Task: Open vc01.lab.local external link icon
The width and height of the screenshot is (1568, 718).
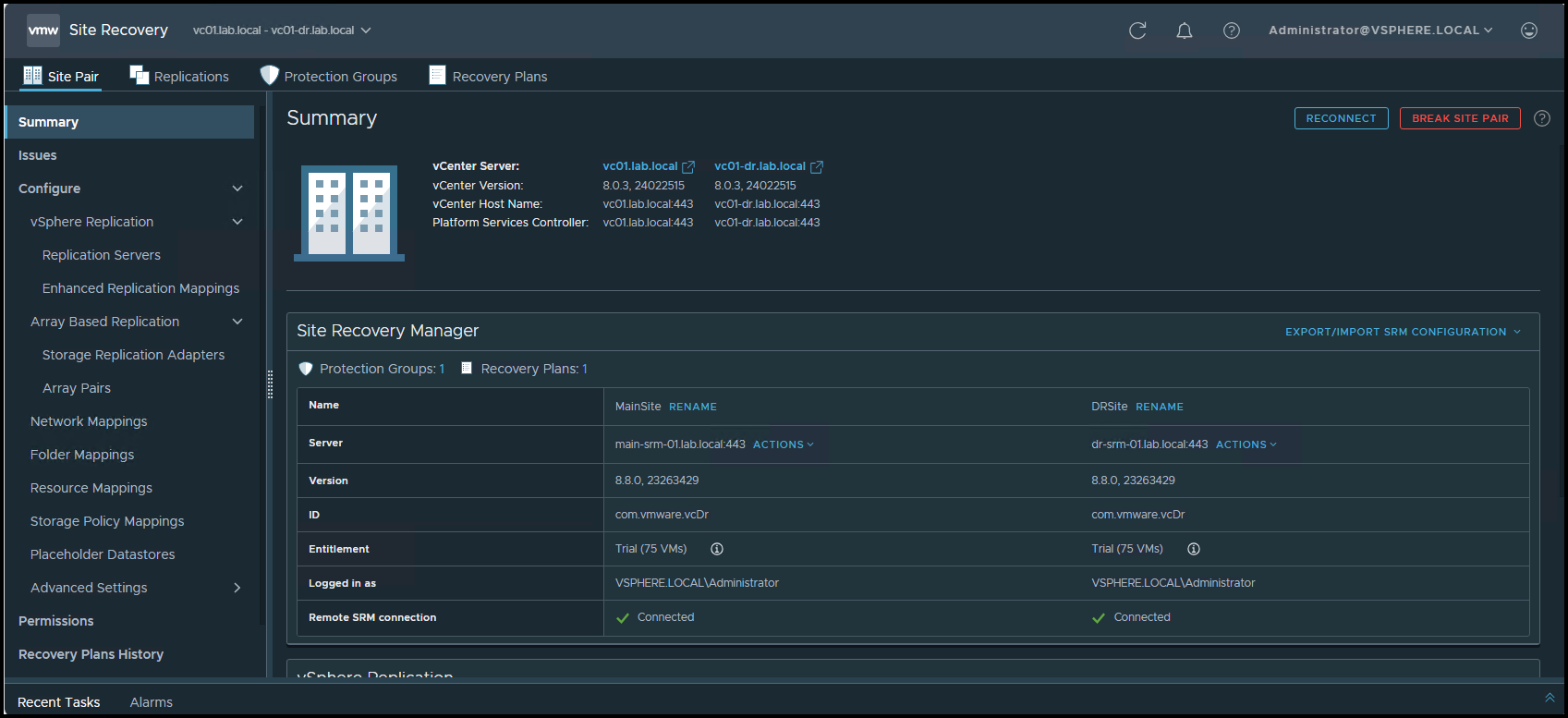Action: pos(688,167)
